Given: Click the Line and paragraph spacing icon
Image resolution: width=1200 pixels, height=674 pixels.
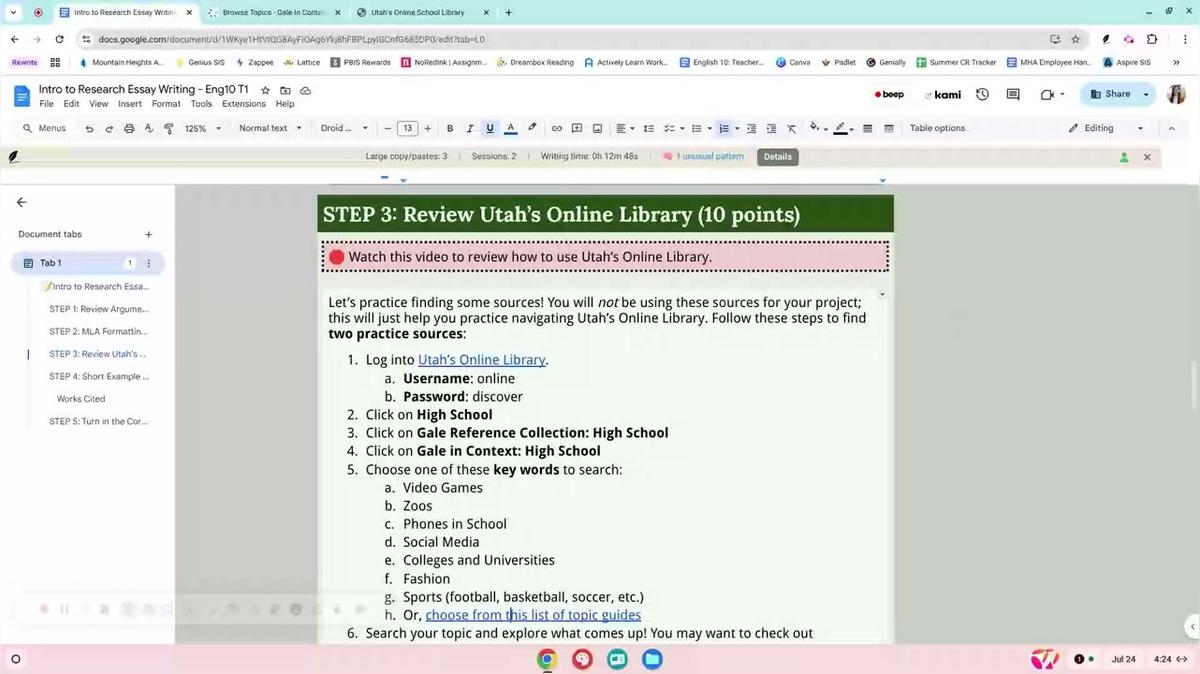Looking at the screenshot, I should point(648,128).
